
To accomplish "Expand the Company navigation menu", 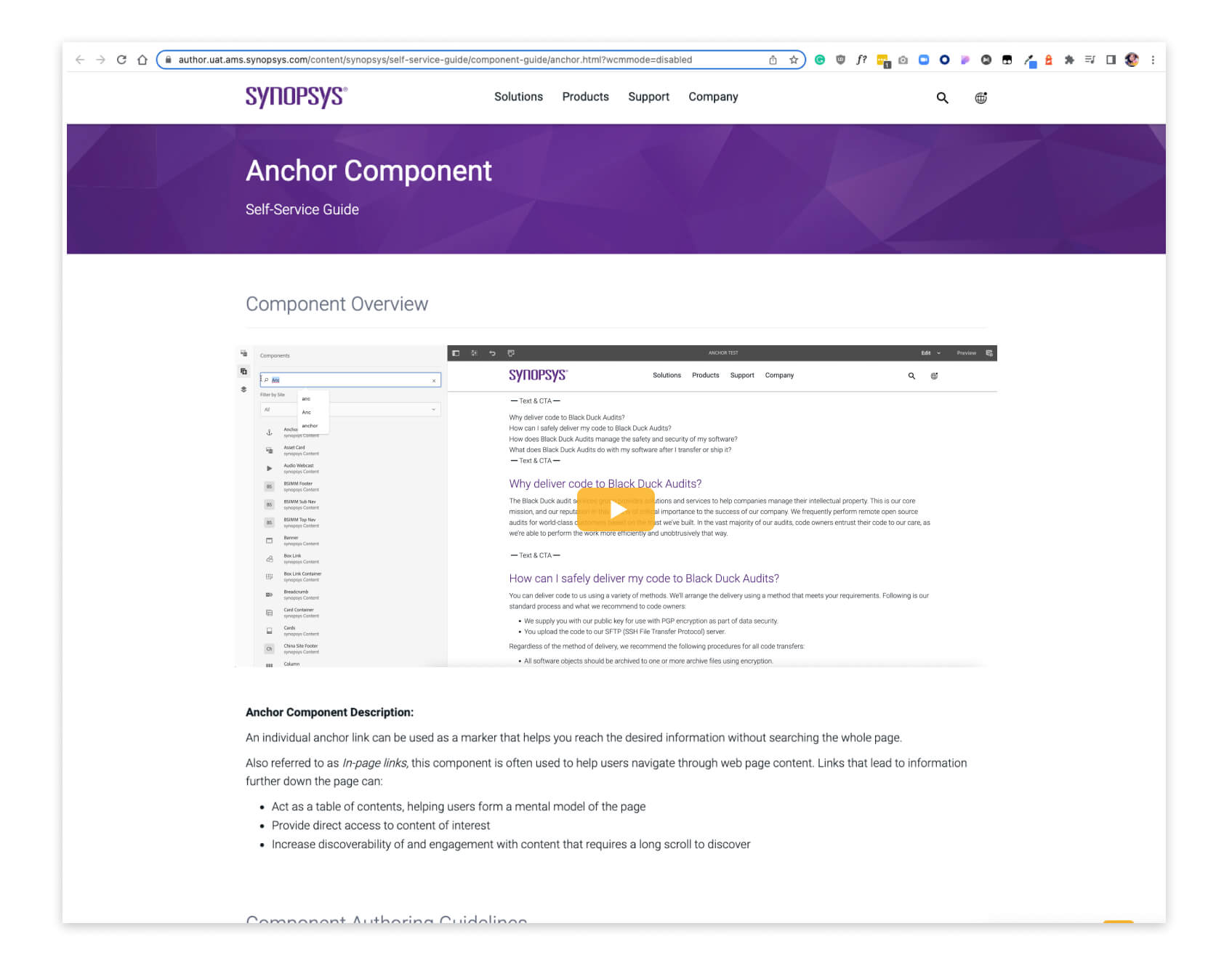I will pyautogui.click(x=713, y=97).
